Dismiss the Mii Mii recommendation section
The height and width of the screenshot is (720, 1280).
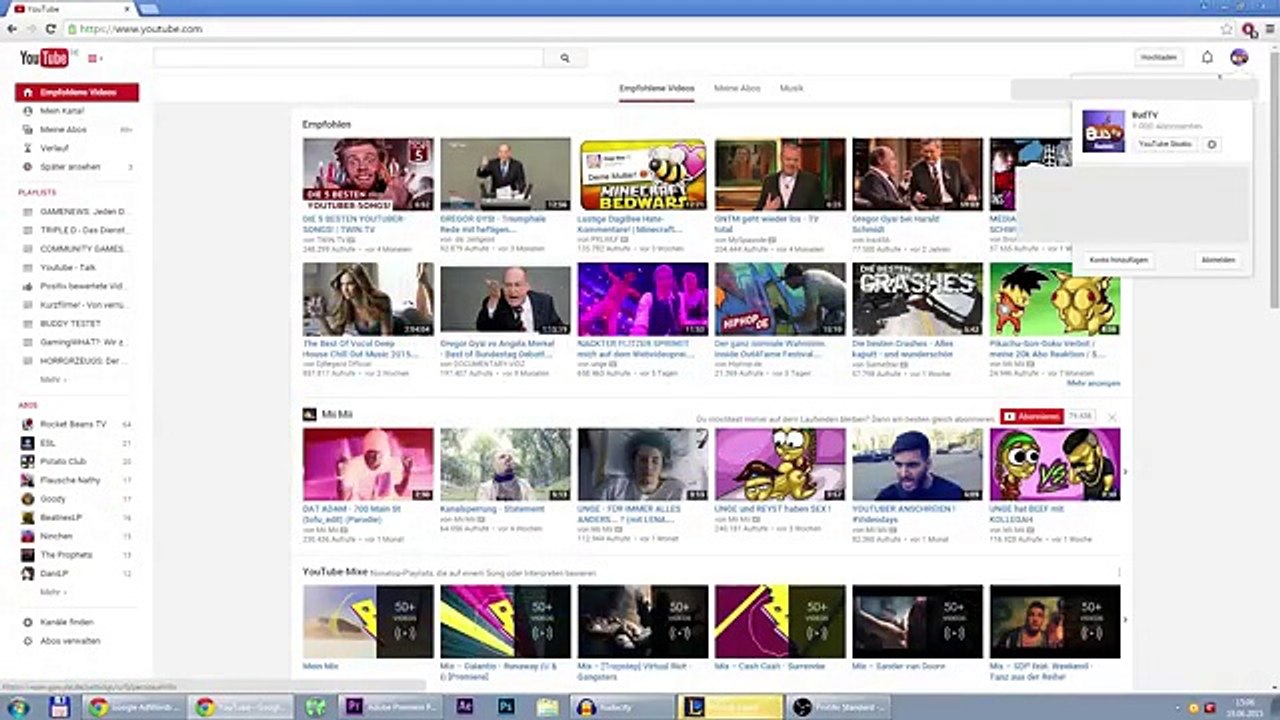coord(1112,416)
